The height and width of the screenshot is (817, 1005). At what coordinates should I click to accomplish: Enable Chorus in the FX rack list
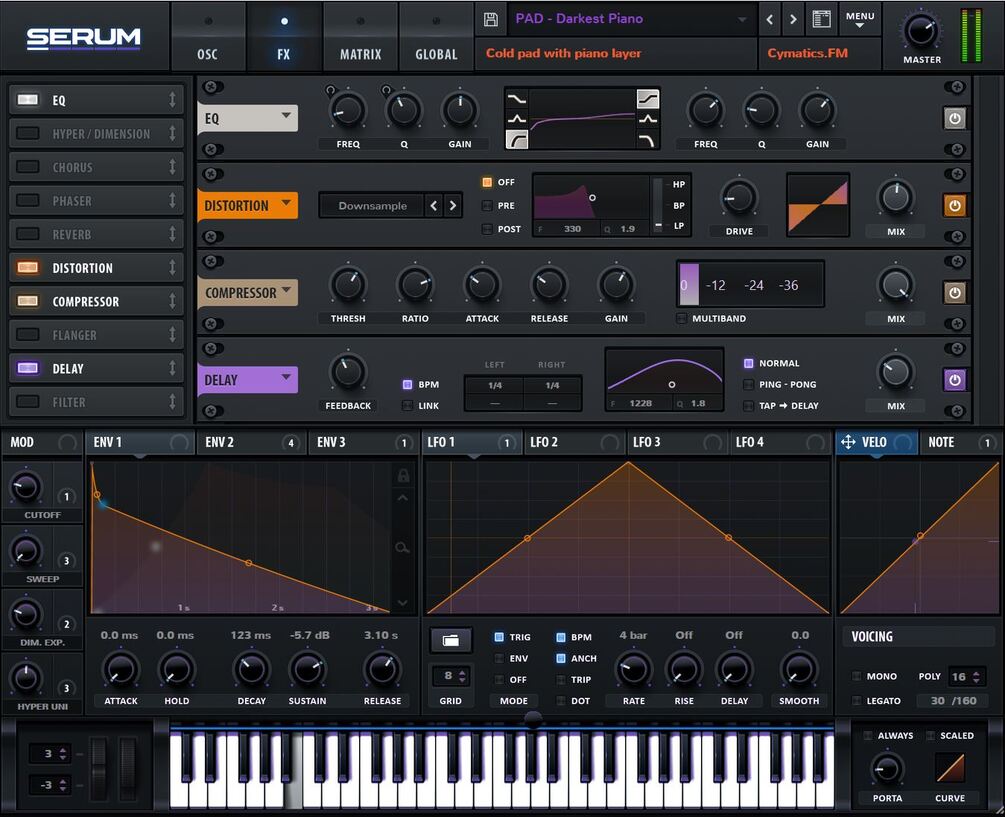(x=28, y=167)
